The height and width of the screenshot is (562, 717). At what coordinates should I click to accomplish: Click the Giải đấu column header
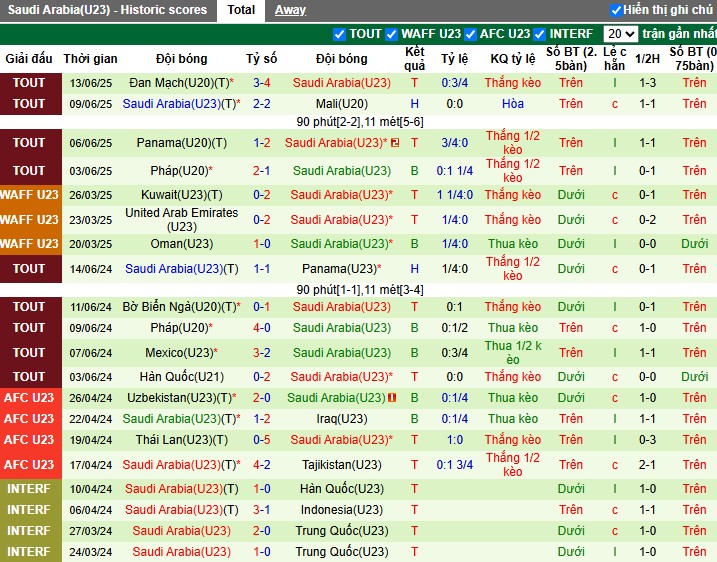[29, 59]
